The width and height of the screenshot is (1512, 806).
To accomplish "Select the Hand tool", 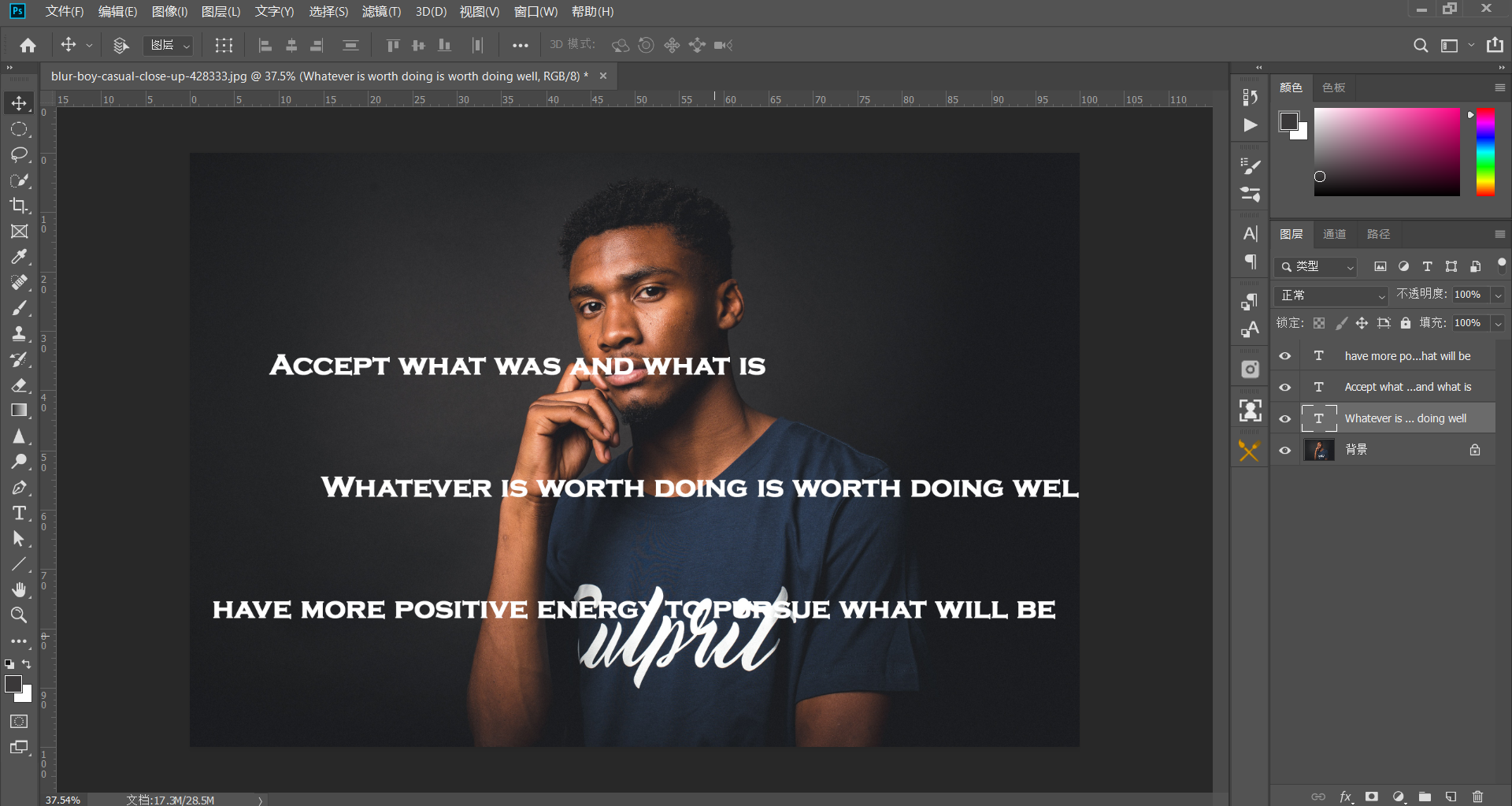I will pyautogui.click(x=19, y=590).
